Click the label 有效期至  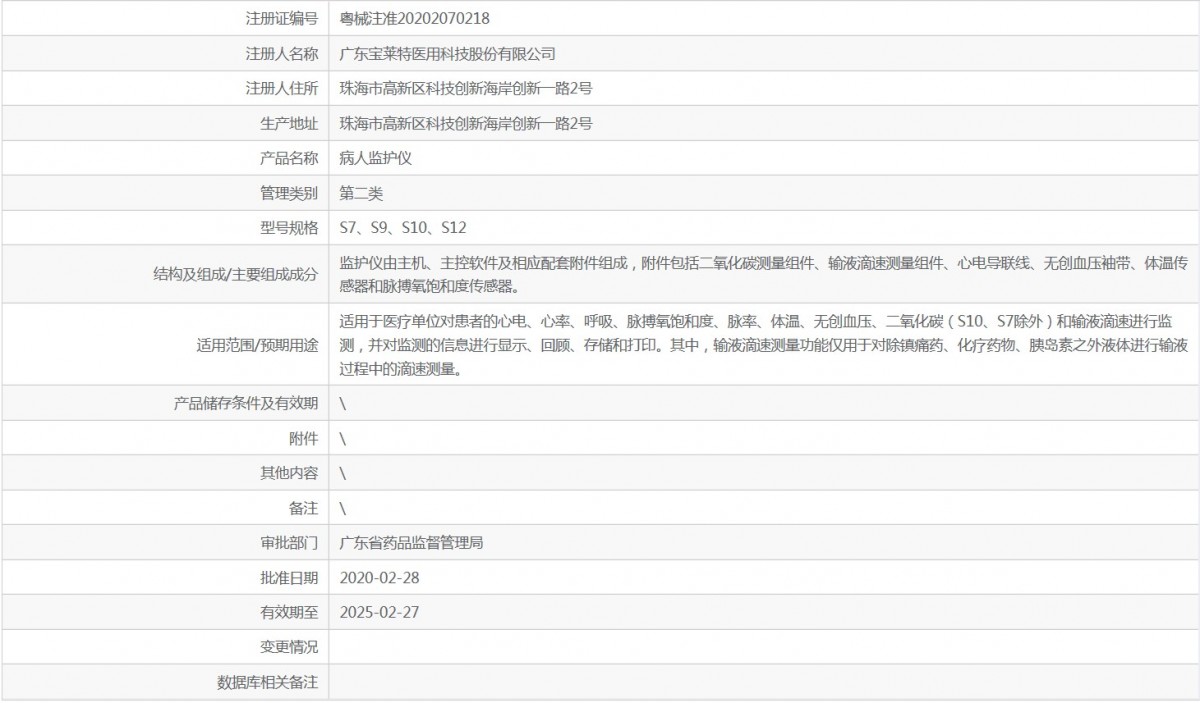tap(288, 613)
